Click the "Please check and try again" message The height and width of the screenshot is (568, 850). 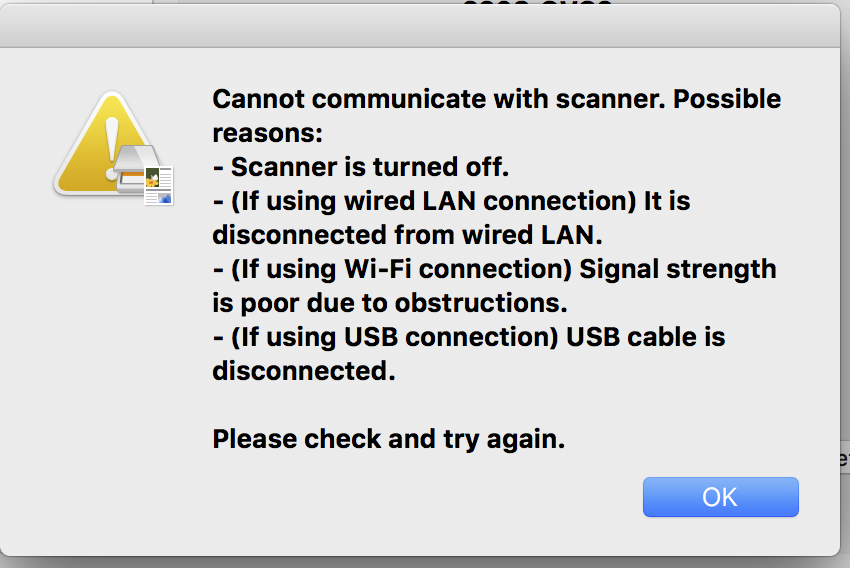tap(388, 439)
